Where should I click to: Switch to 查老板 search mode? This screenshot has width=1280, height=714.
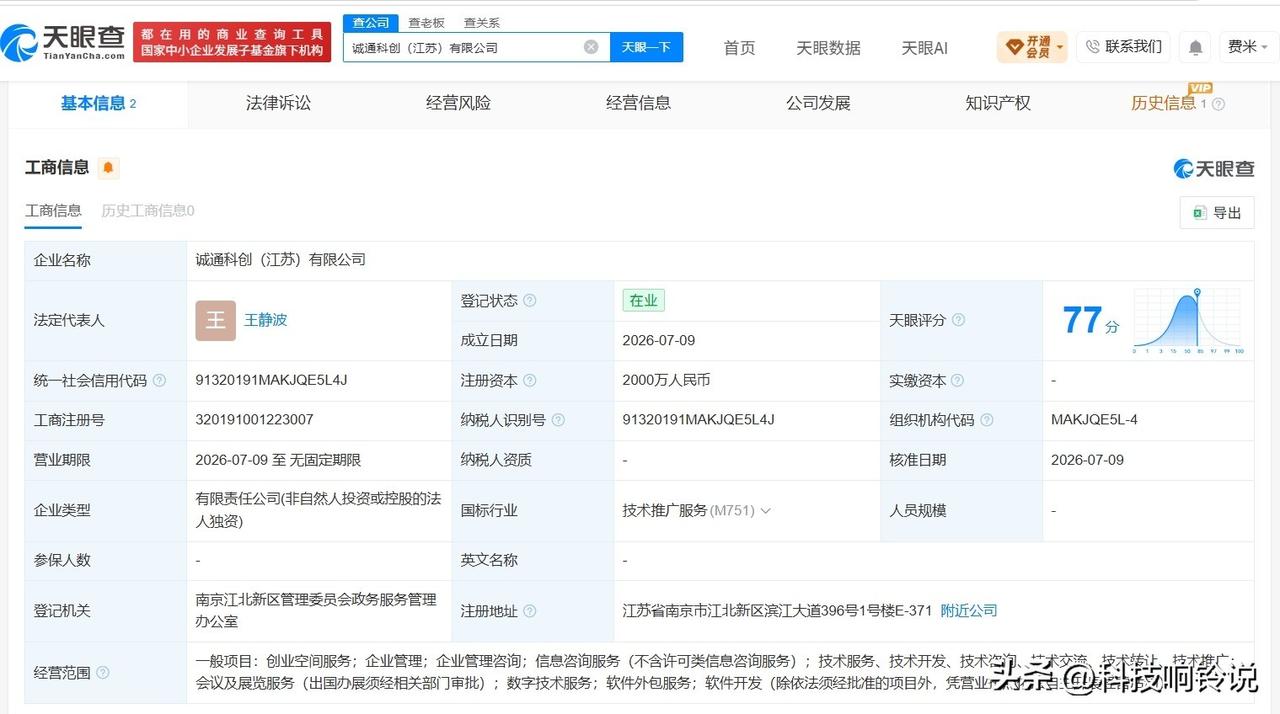coord(426,22)
